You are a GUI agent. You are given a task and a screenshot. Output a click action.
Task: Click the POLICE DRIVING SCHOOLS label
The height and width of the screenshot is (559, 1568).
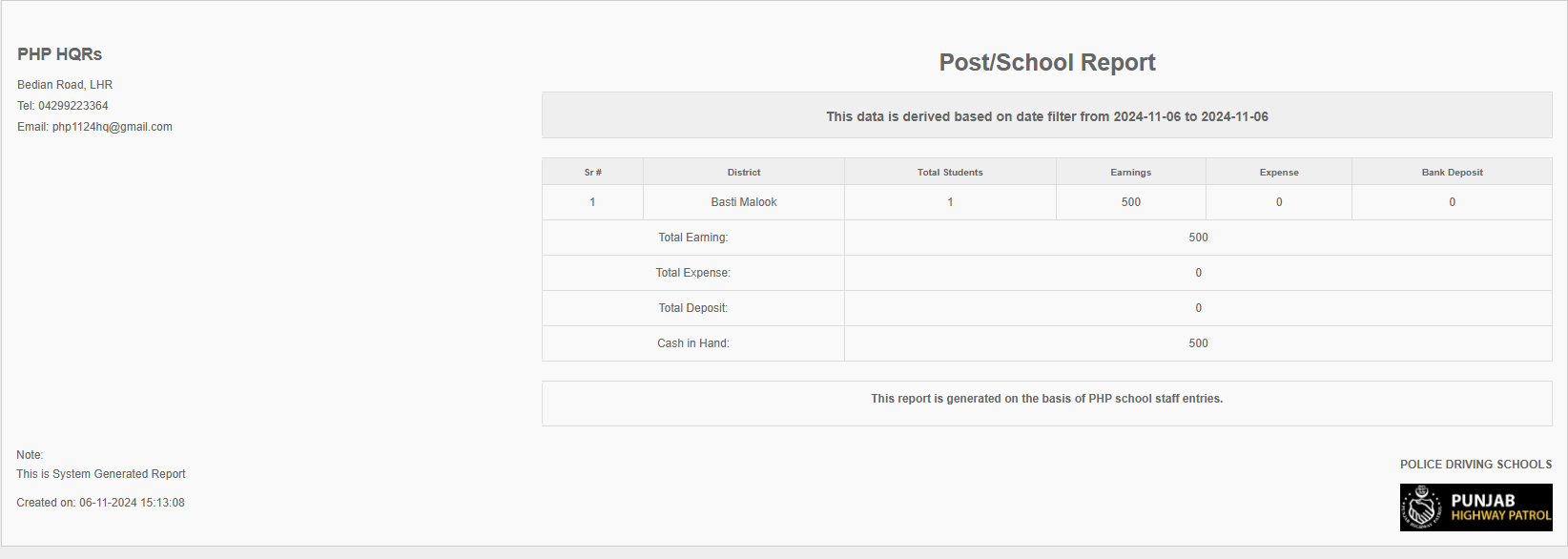click(1475, 465)
